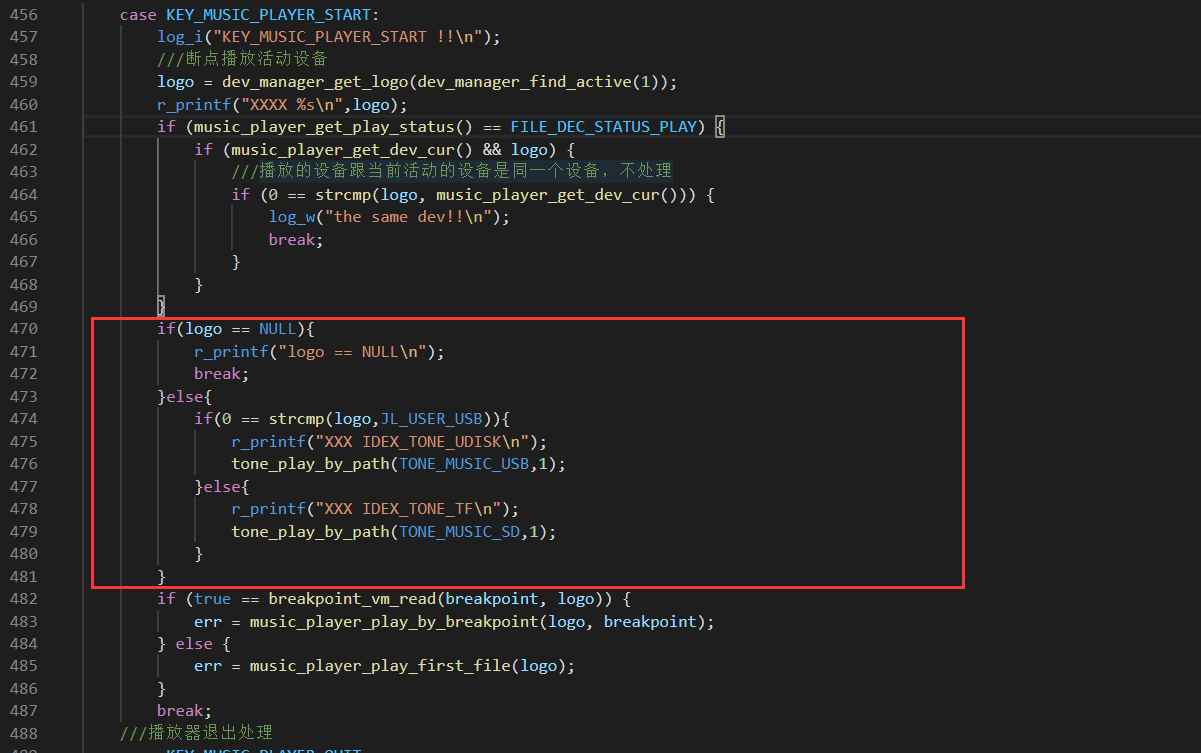This screenshot has height=753, width=1201.
Task: Click the closing bracket on line 469
Action: [x=161, y=306]
